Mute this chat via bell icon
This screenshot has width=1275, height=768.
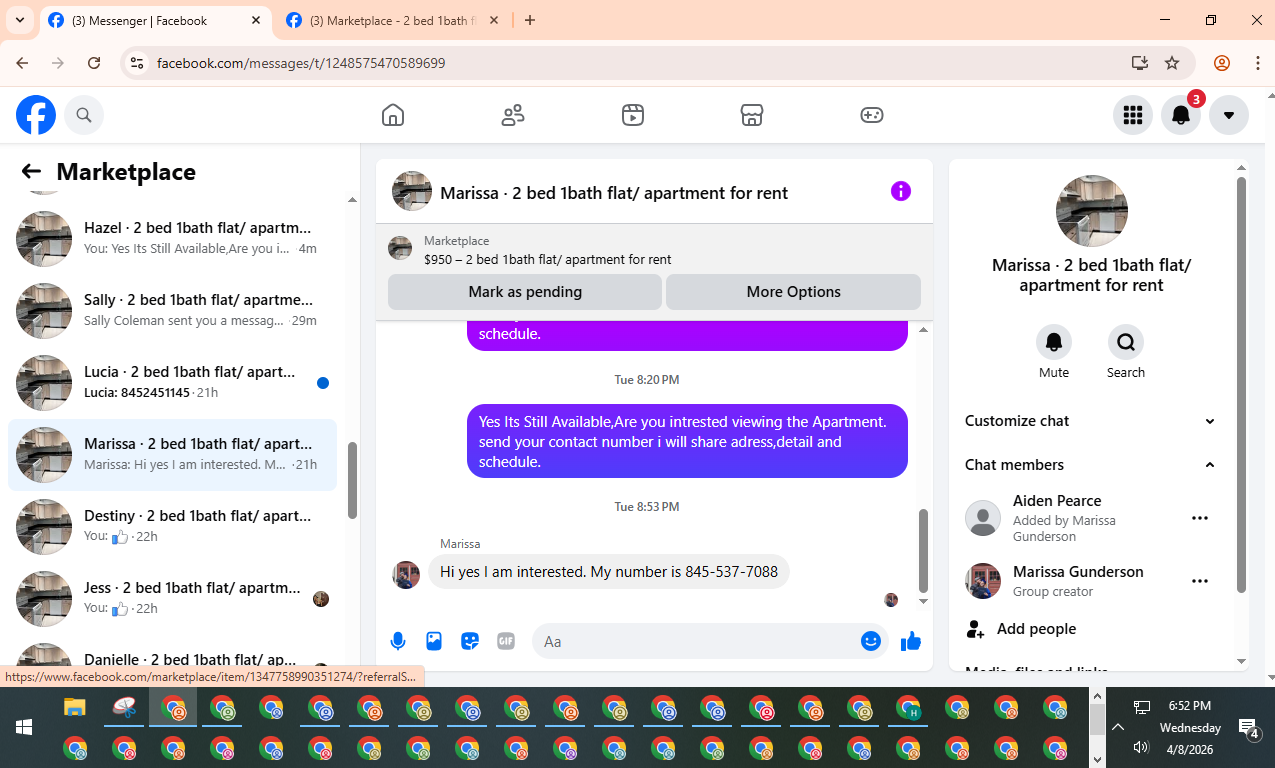coord(1054,342)
